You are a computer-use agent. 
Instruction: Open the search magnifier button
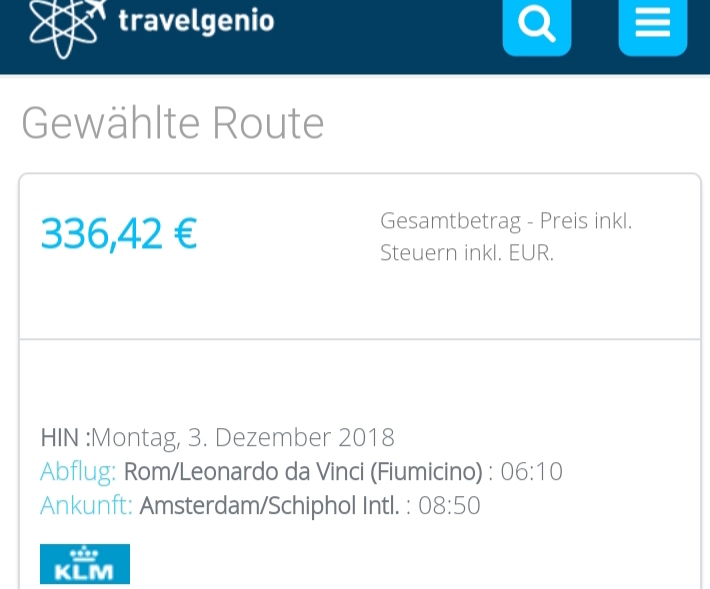click(x=537, y=26)
